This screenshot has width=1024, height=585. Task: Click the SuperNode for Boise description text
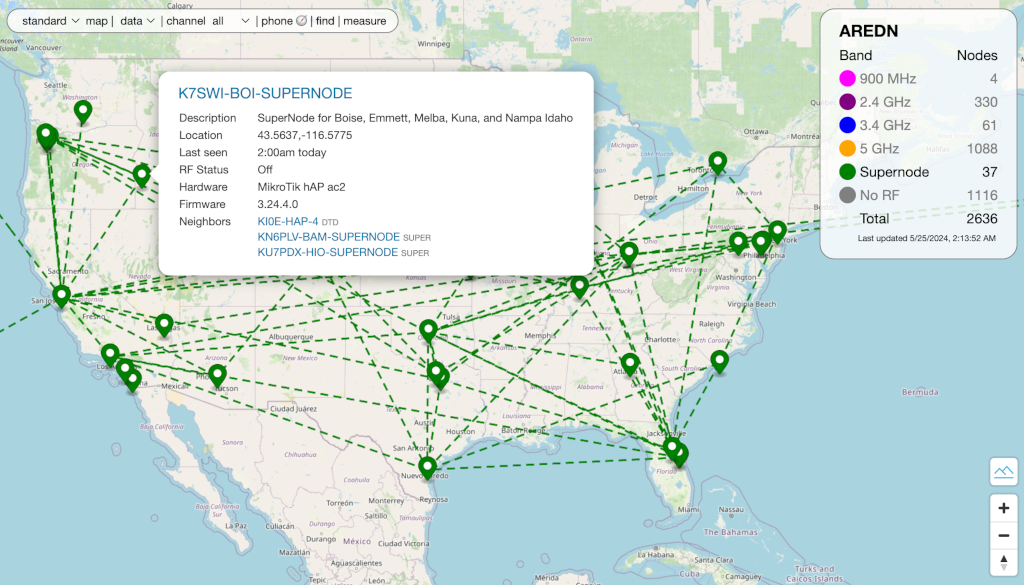(x=415, y=118)
